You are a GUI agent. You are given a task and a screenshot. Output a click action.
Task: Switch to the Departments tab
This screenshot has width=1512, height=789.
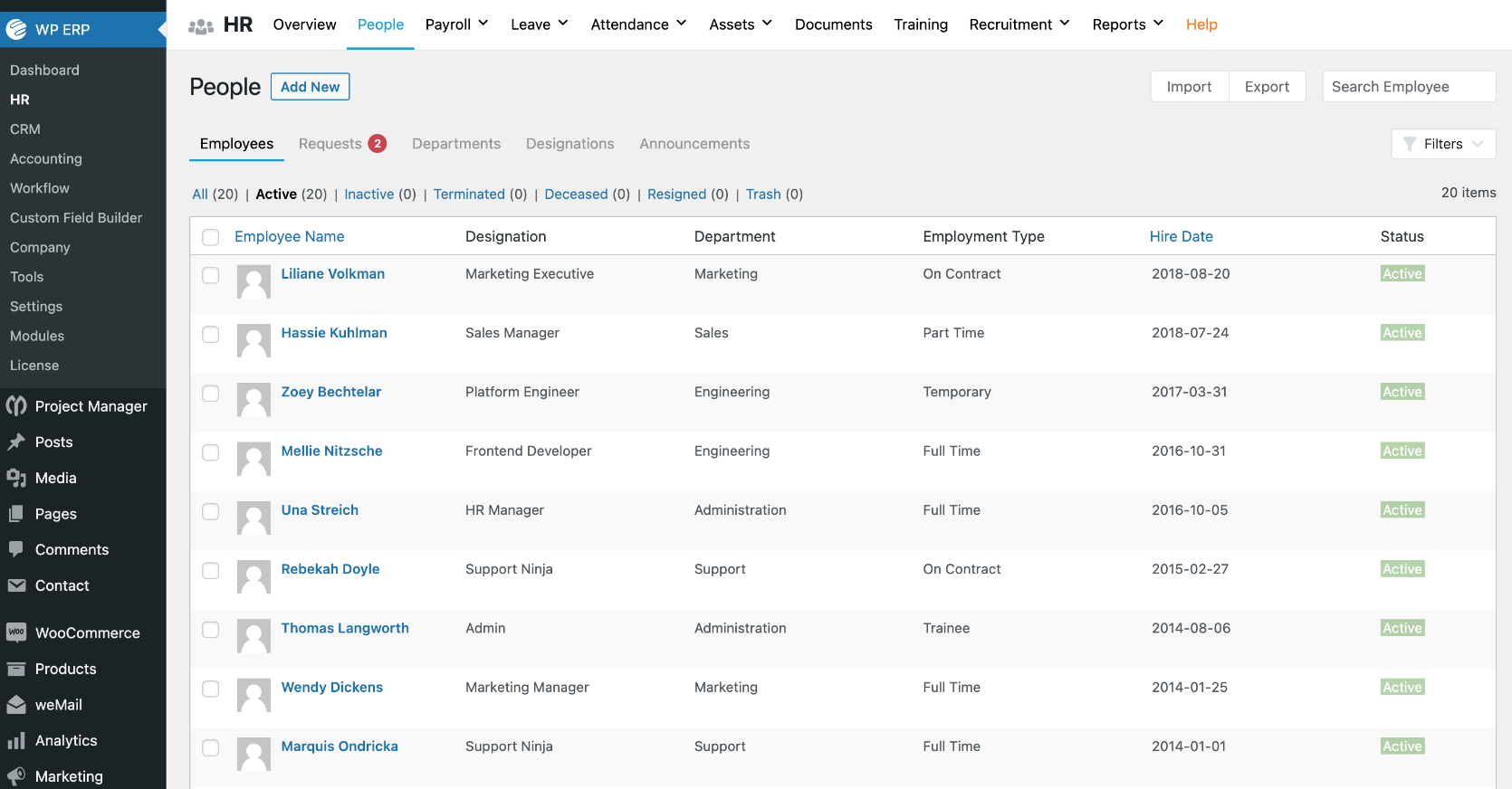[x=456, y=144]
